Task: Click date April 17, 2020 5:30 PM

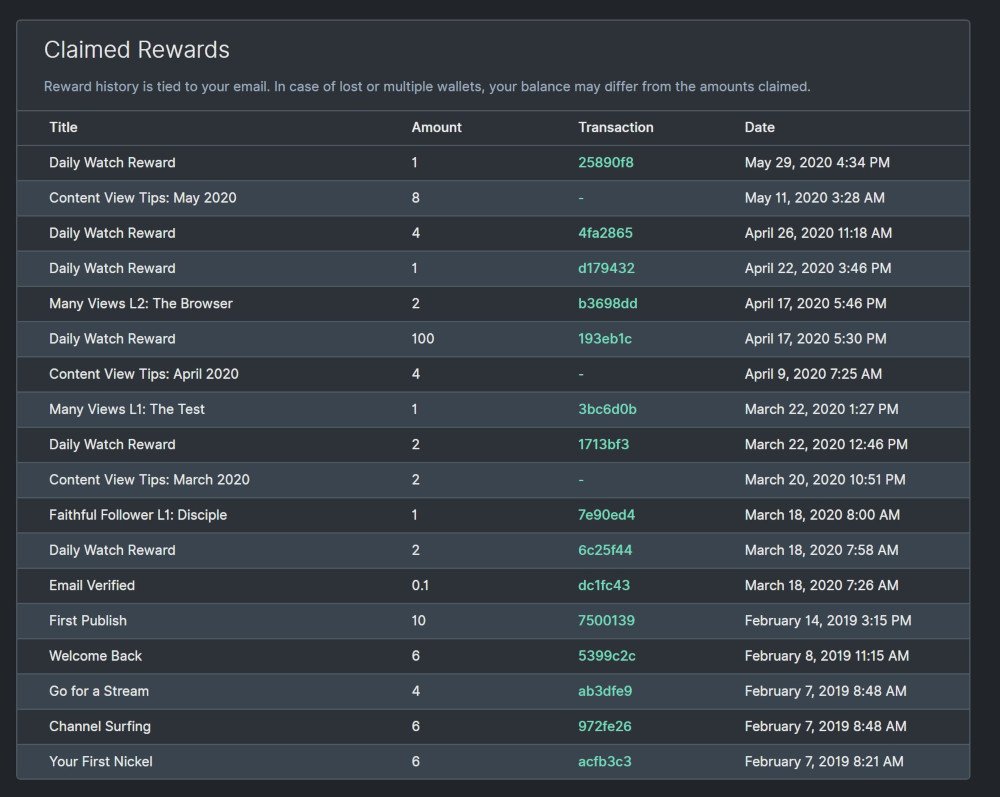Action: [x=815, y=339]
